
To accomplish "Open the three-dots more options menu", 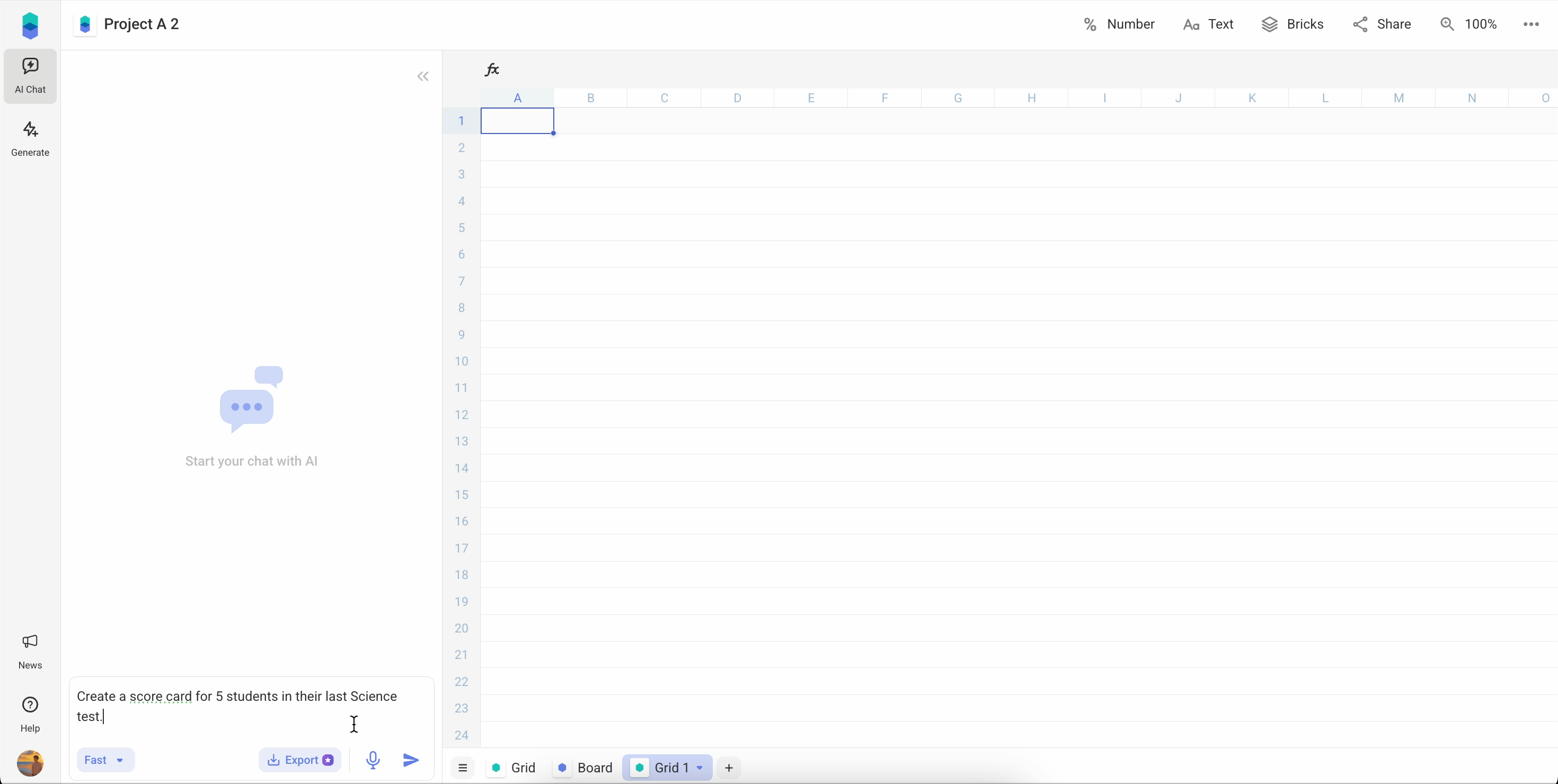I will (x=1531, y=24).
